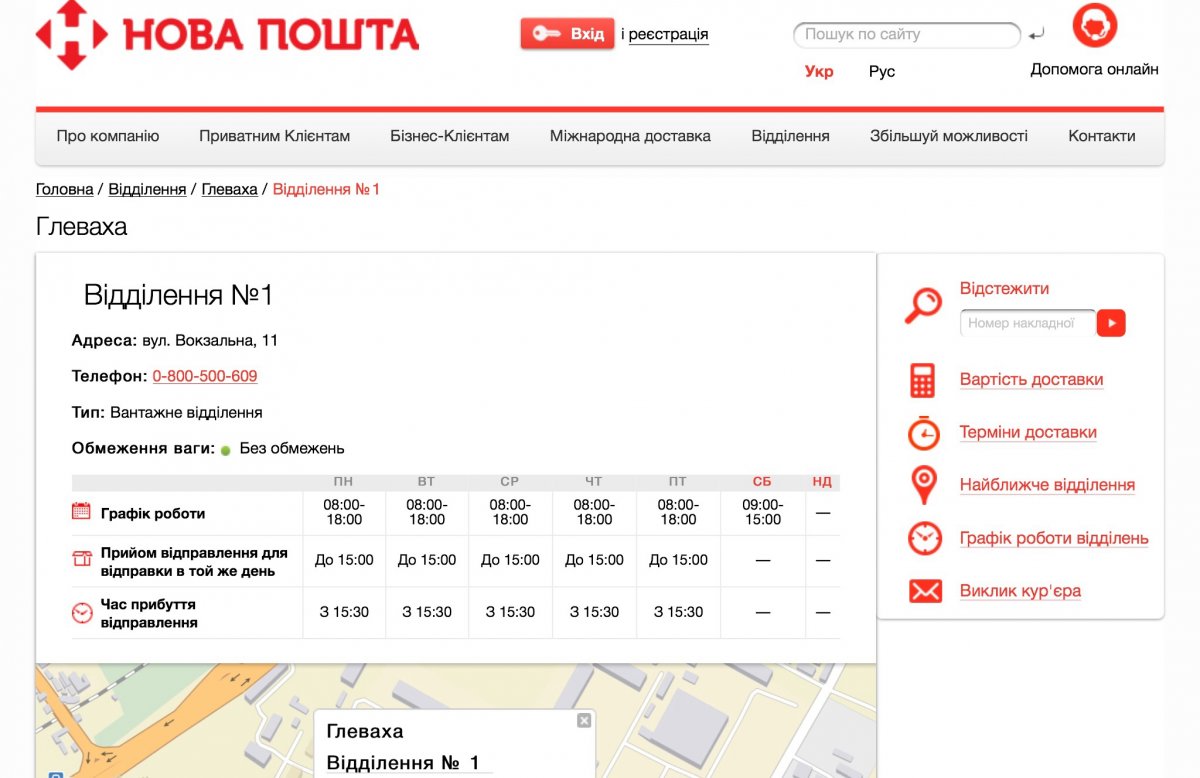This screenshot has height=778, width=1200.
Task: Click the Wednesday 08:00-18:00 hours cell
Action: [510, 512]
